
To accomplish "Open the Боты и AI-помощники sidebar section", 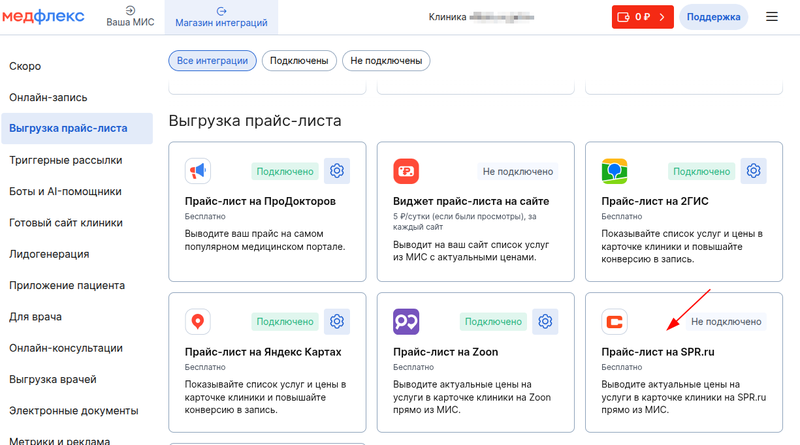I will pos(65,191).
